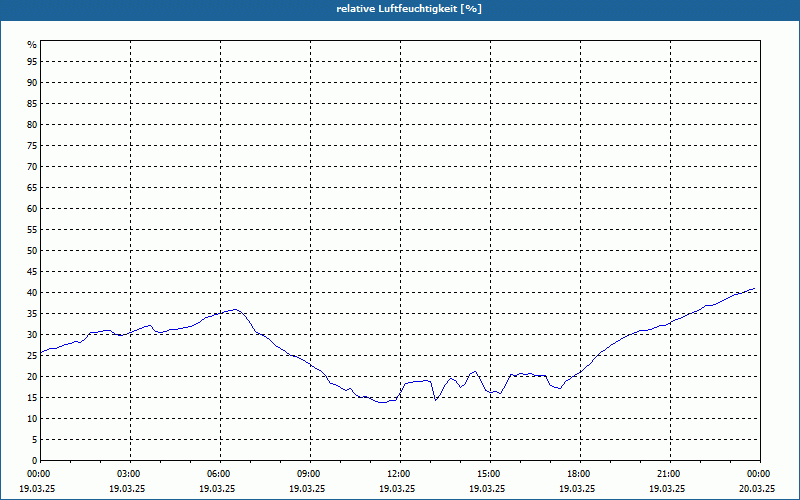
Task: Select the 90 y-axis label
Action: pos(32,83)
